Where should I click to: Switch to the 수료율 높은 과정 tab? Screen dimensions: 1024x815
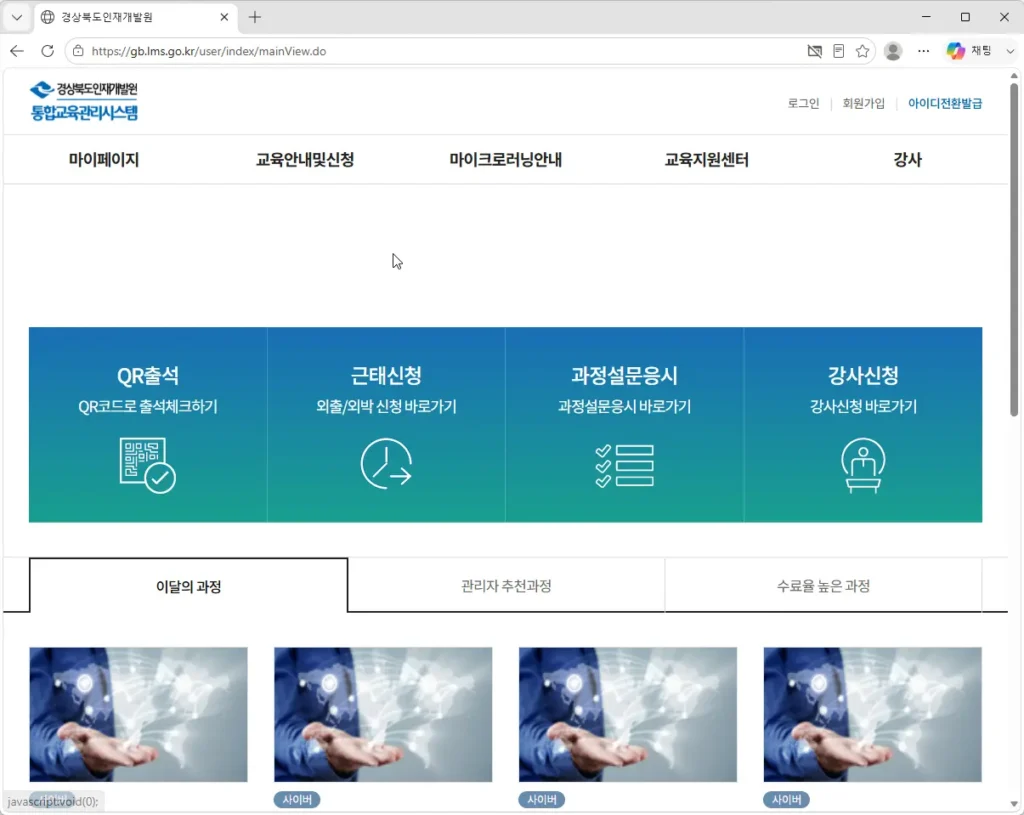[x=823, y=586]
